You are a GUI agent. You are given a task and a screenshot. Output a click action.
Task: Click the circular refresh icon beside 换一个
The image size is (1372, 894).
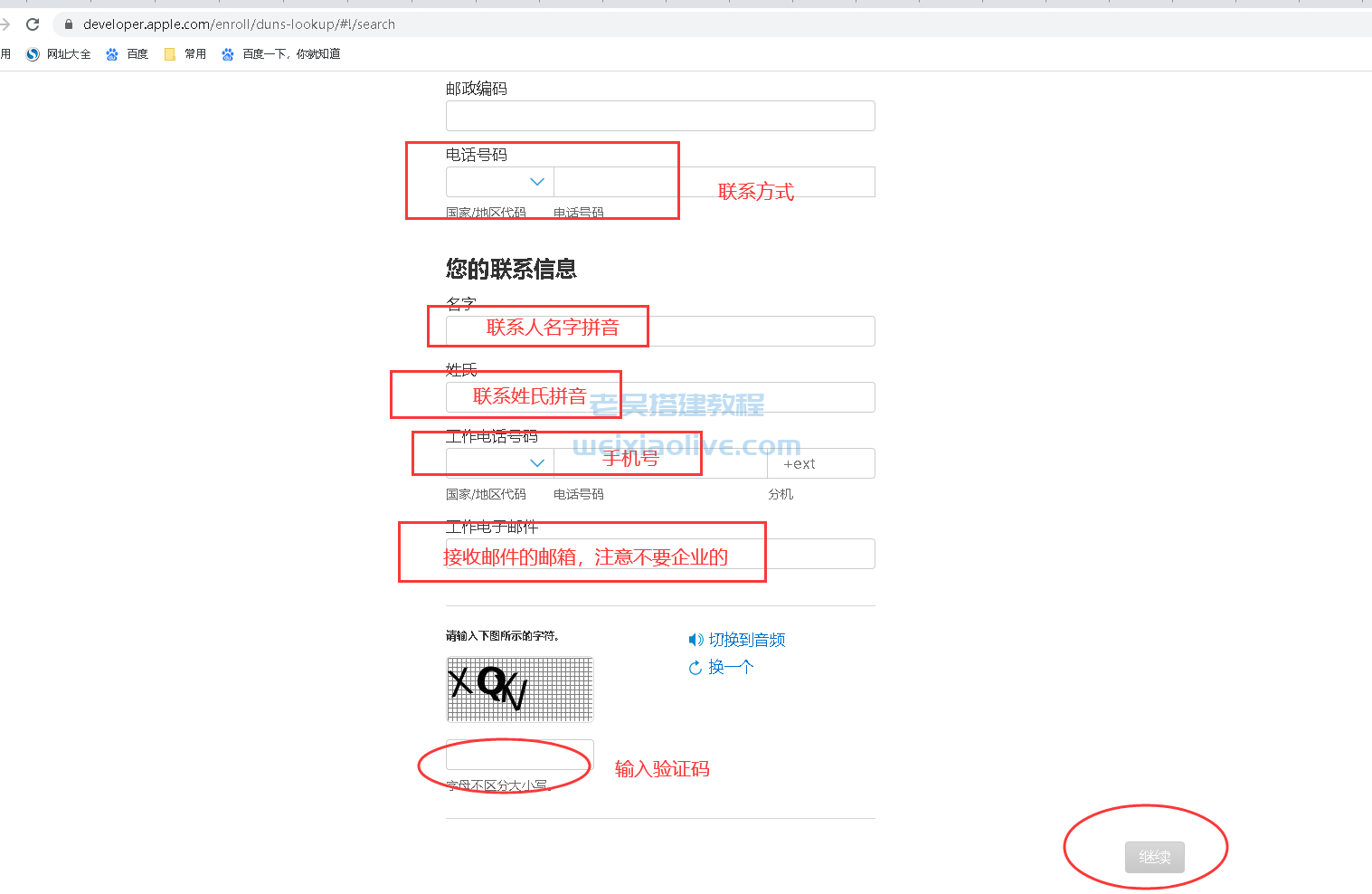pos(695,667)
